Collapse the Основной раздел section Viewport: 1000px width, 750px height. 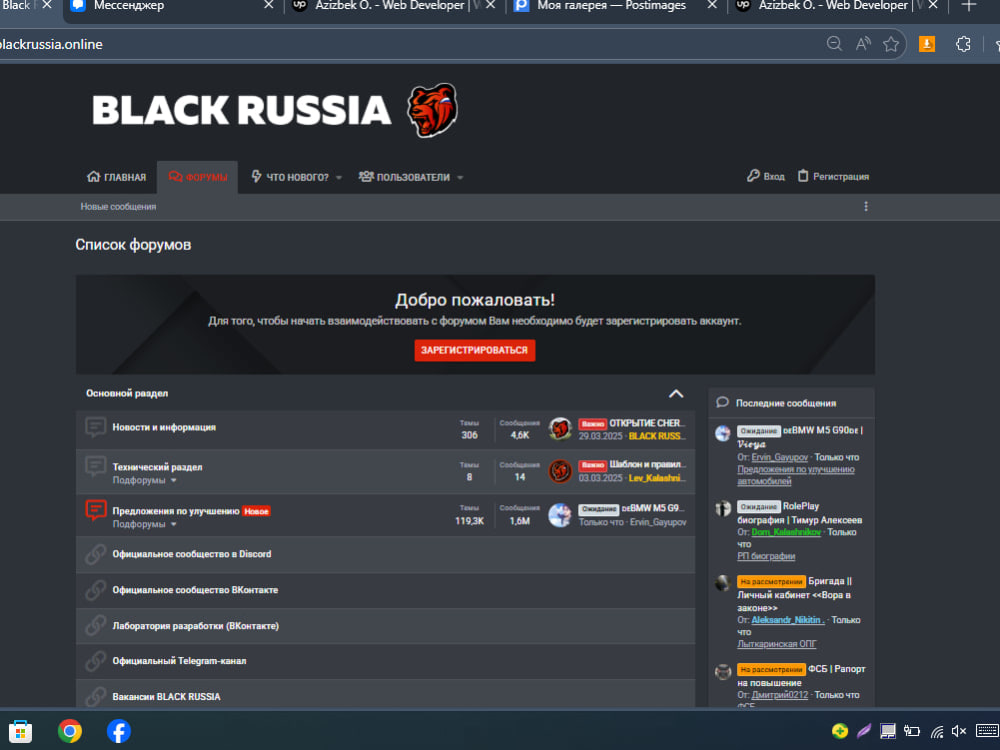click(x=675, y=394)
